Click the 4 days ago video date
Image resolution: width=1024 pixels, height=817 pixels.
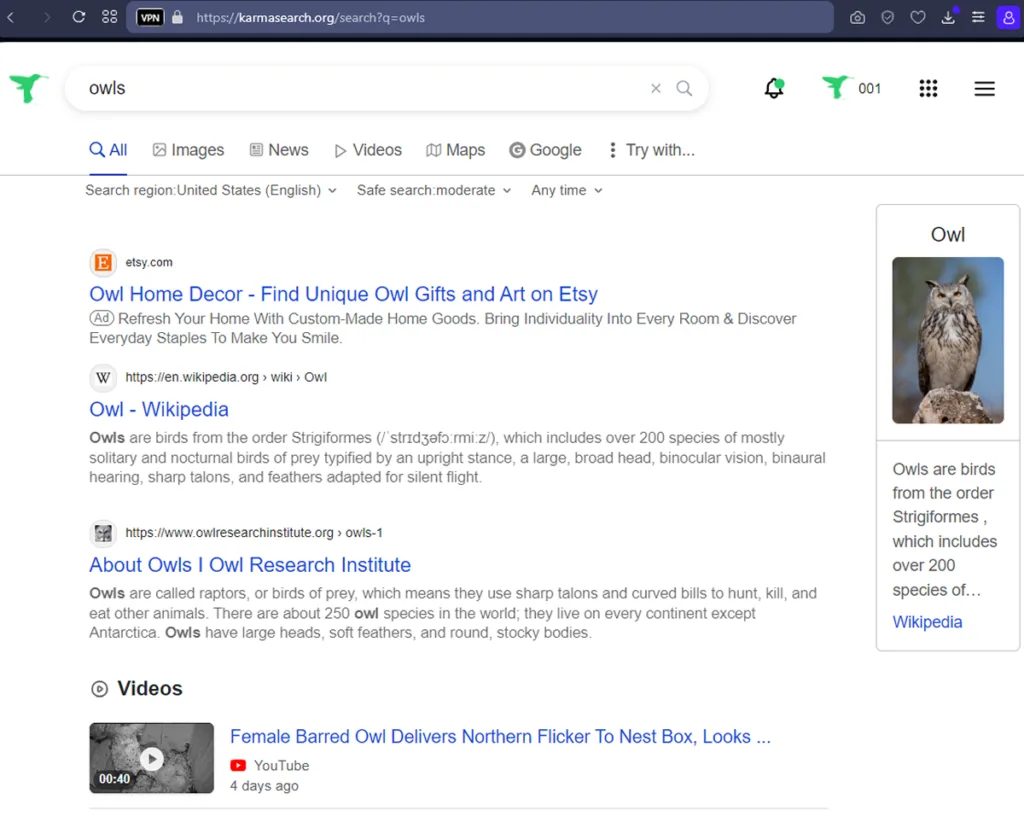tap(264, 786)
